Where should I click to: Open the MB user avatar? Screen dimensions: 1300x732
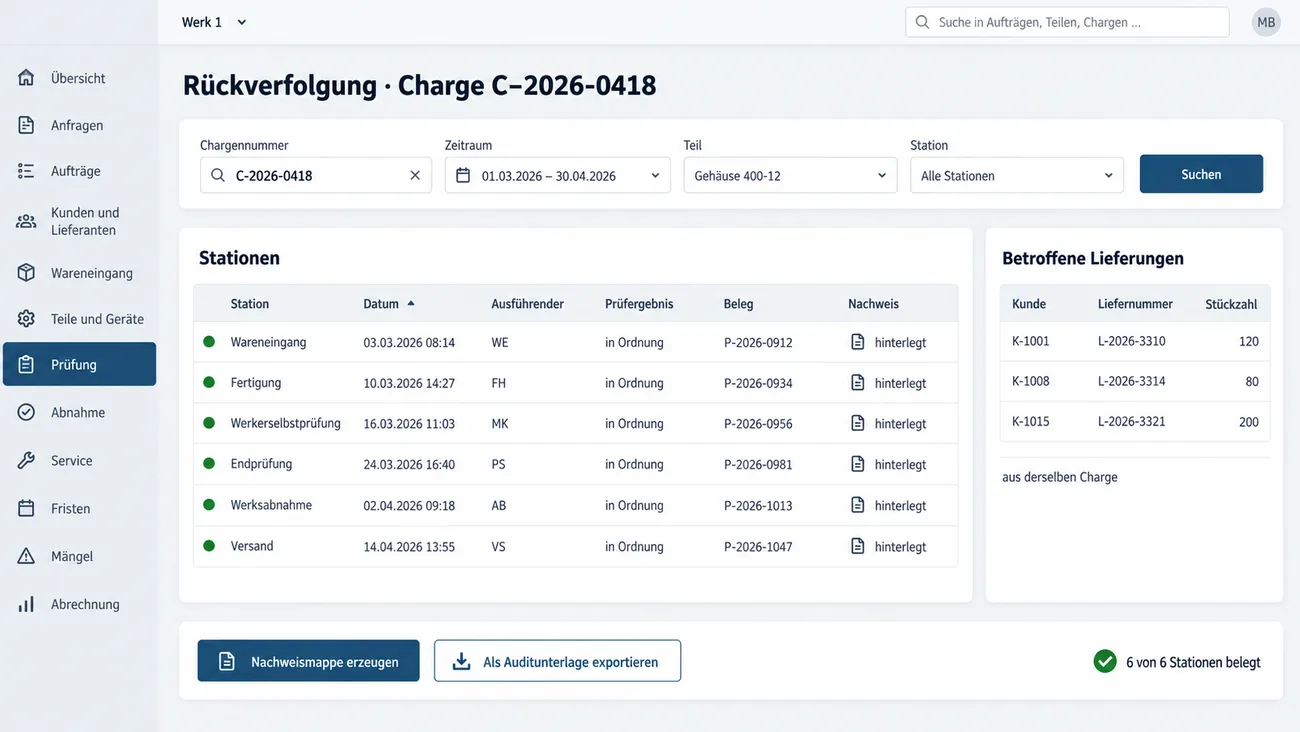click(x=1266, y=22)
